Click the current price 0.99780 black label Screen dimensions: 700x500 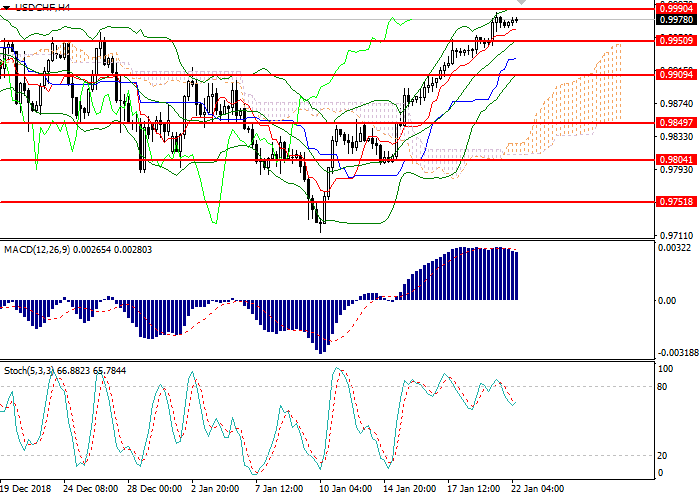(675, 20)
